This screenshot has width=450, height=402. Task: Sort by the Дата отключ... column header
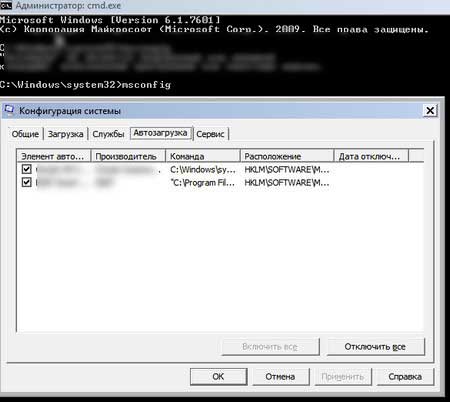(371, 156)
